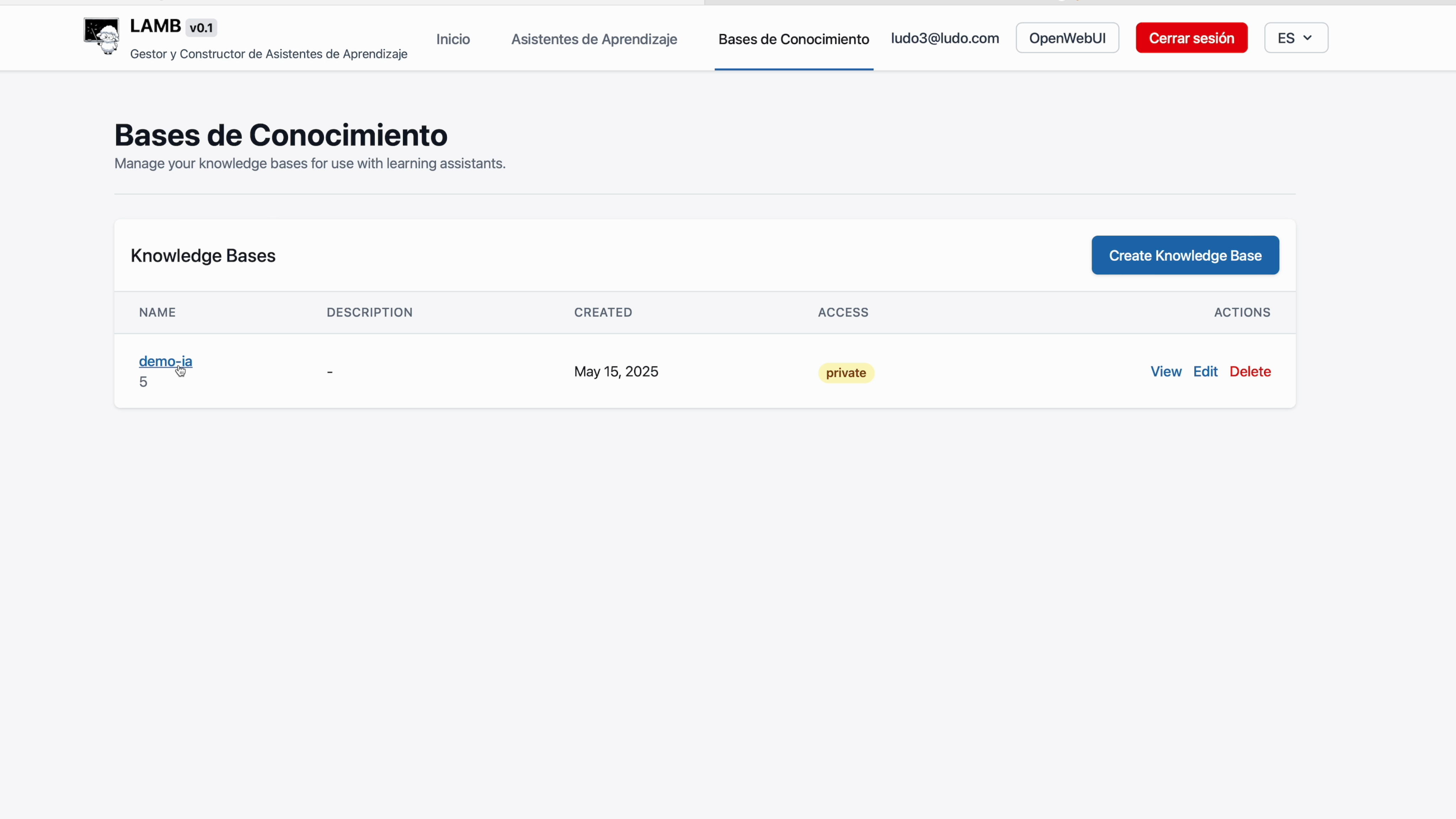Viewport: 1456px width, 819px height.
Task: Select Bases de Conocimiento tab
Action: coord(793,39)
